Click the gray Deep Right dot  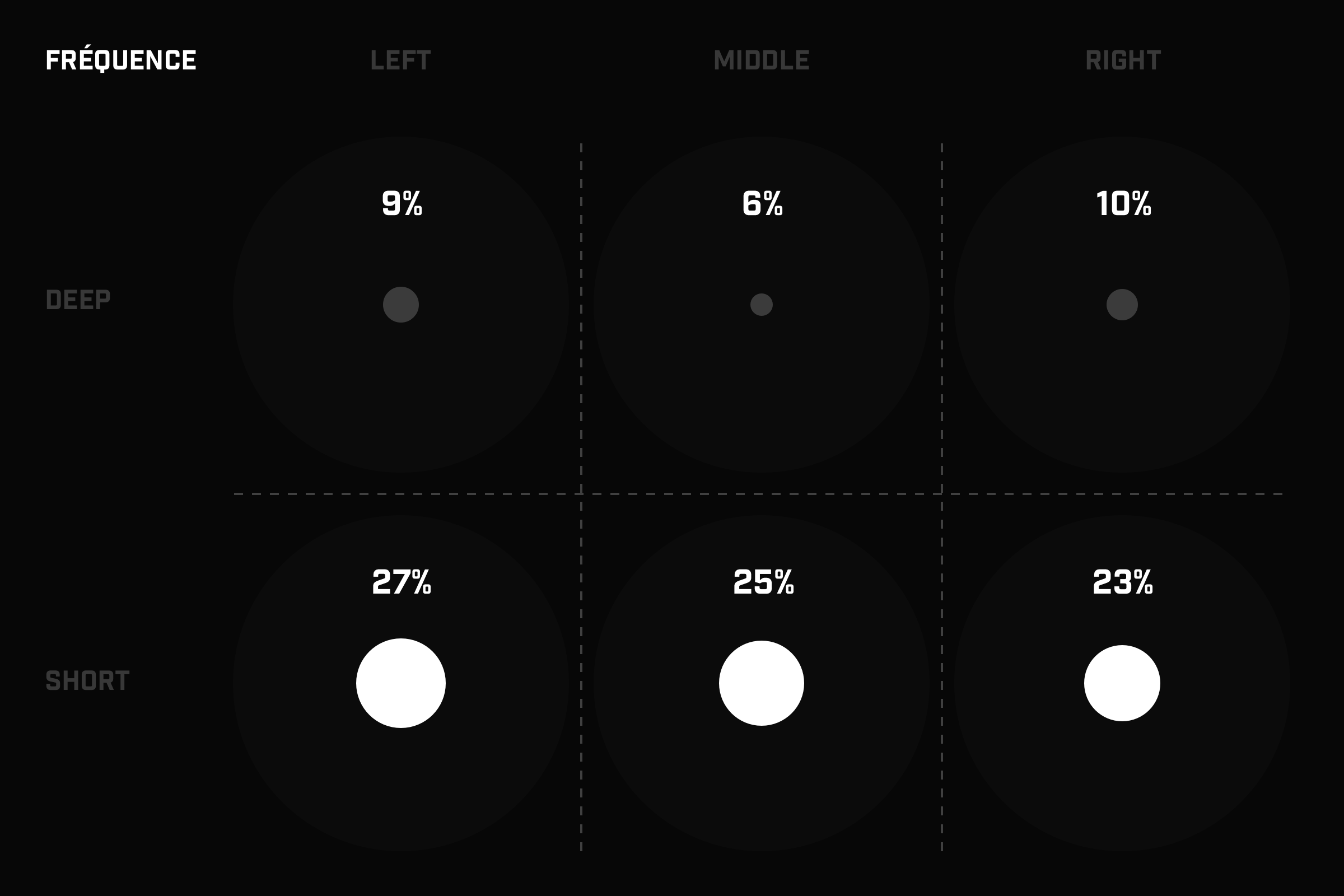tap(1122, 305)
